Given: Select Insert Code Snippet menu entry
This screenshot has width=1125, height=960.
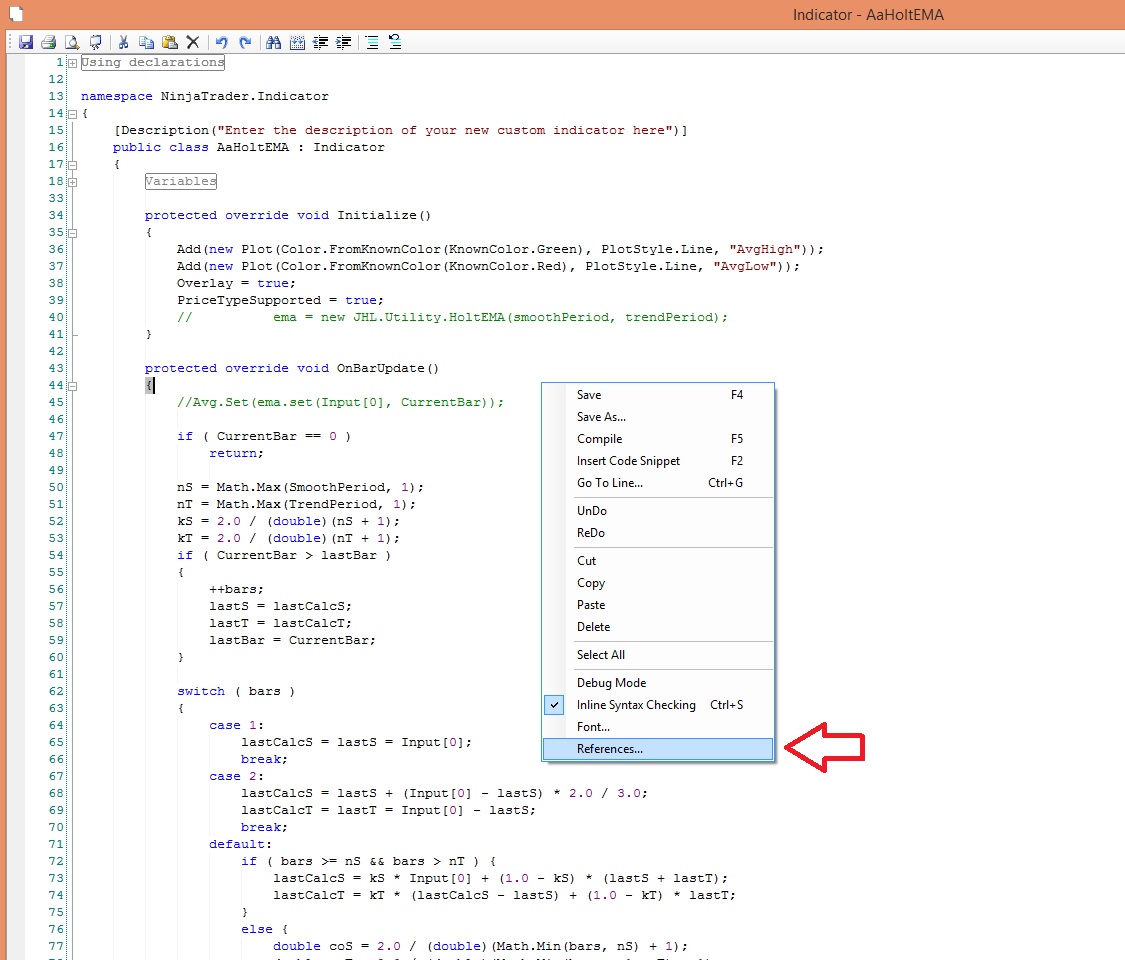Looking at the screenshot, I should (x=658, y=461).
